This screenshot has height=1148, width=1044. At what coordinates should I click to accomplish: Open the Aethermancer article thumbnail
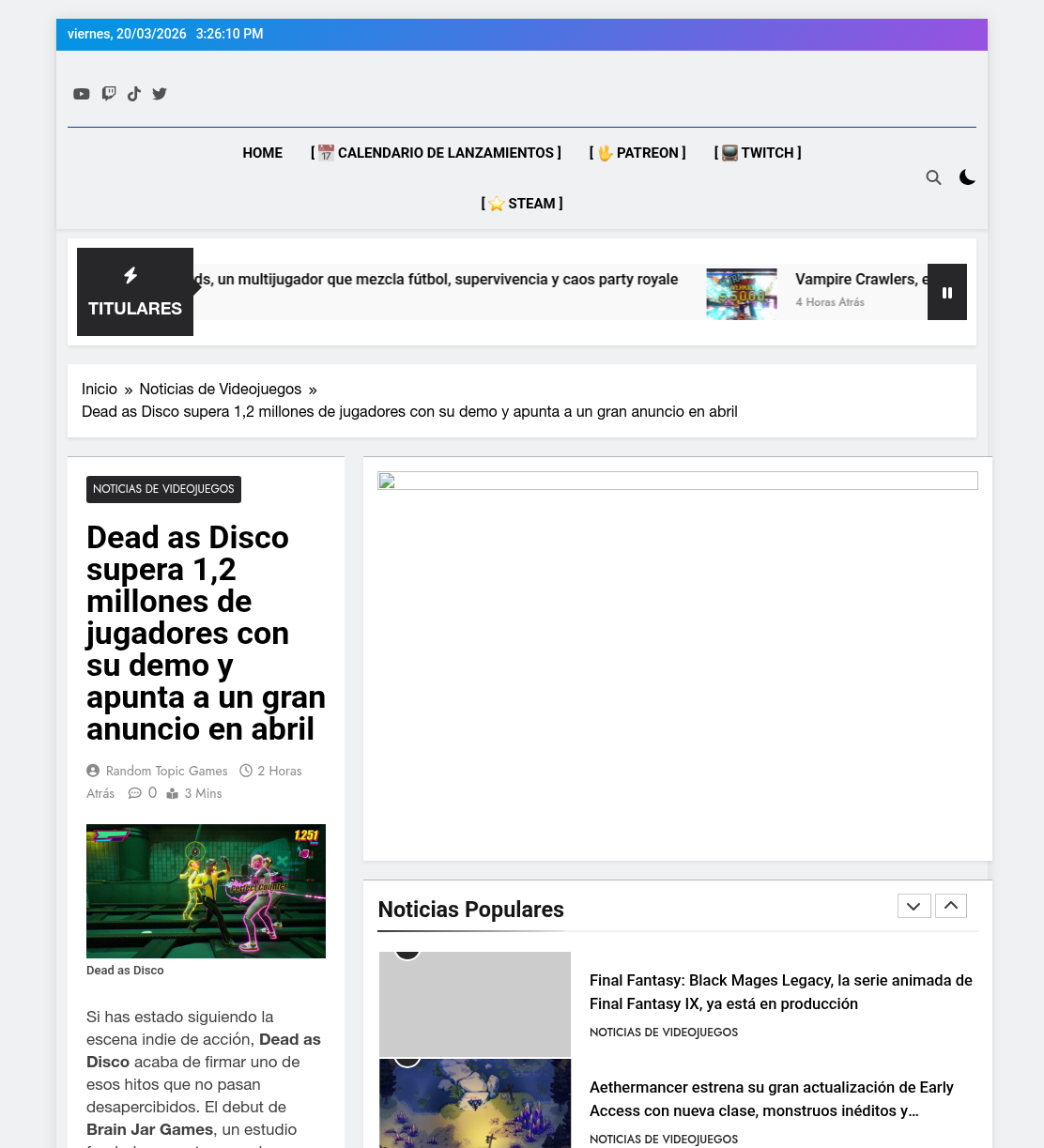[x=475, y=1104]
